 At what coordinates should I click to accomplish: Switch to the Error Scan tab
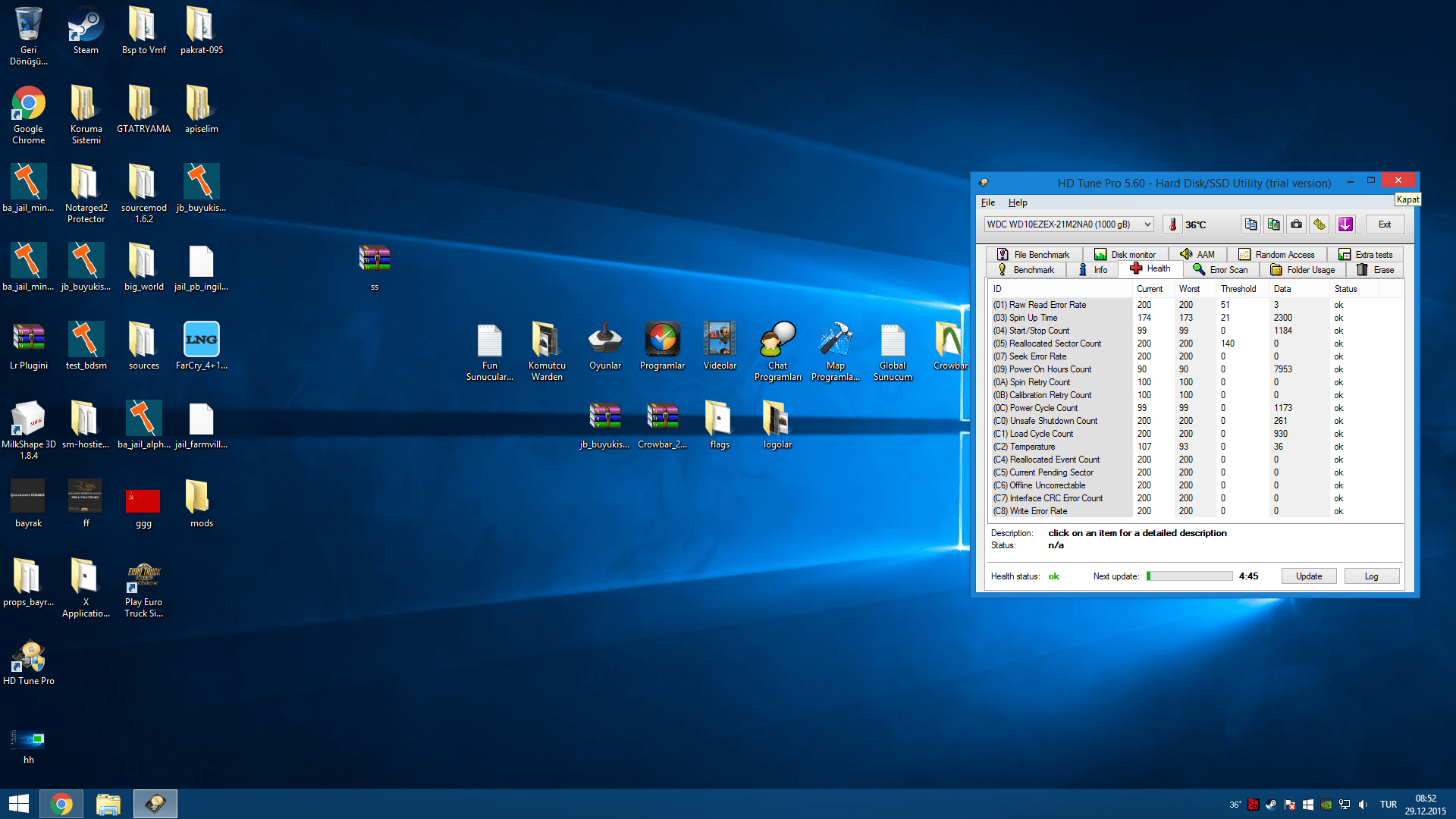[x=1220, y=270]
